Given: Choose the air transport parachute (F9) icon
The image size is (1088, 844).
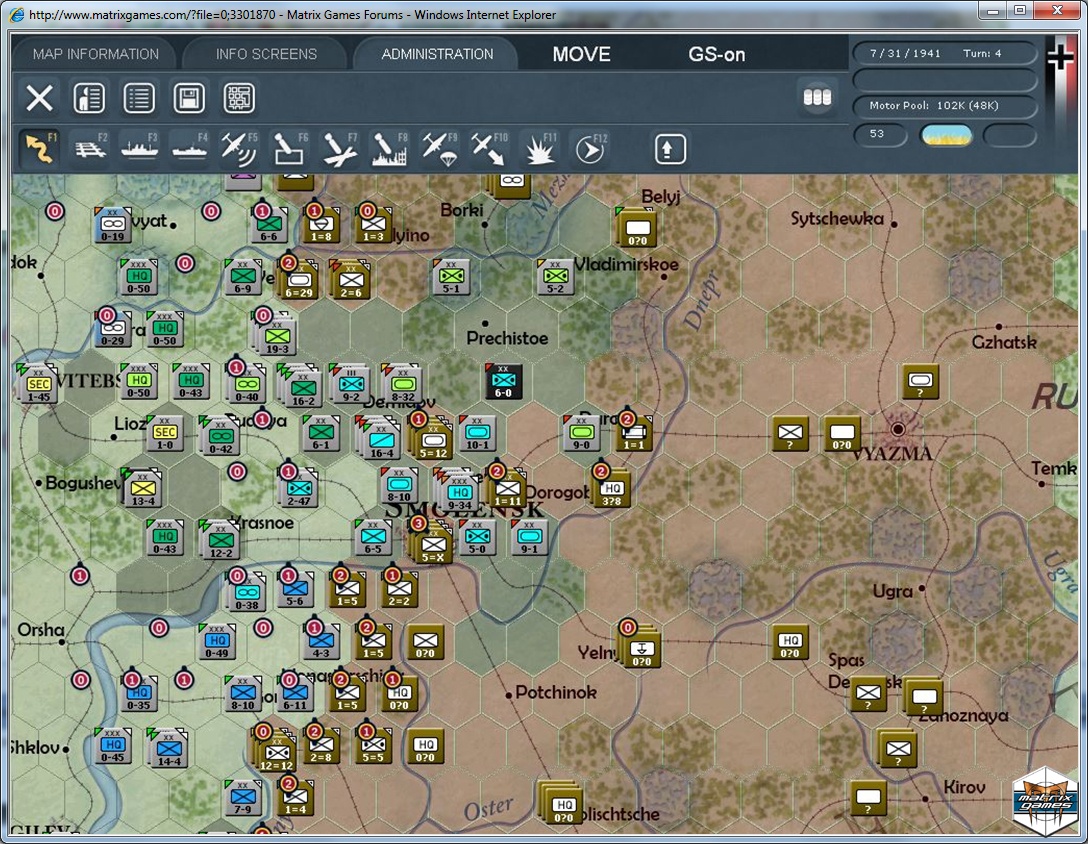Looking at the screenshot, I should coord(439,149).
